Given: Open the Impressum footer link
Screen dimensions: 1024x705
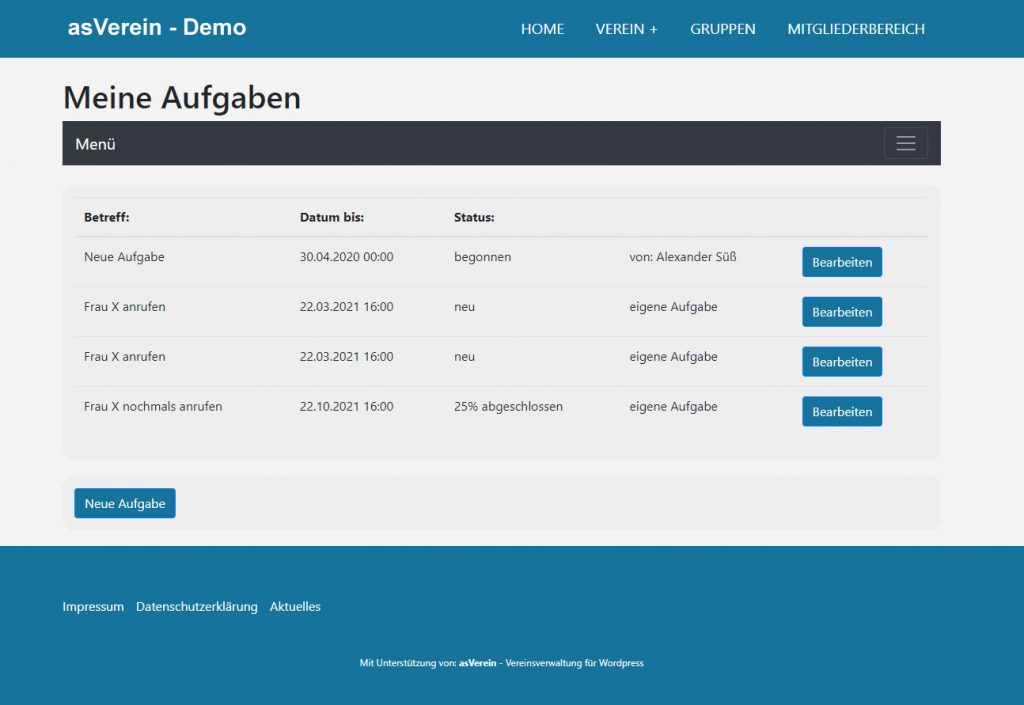Looking at the screenshot, I should 93,606.
